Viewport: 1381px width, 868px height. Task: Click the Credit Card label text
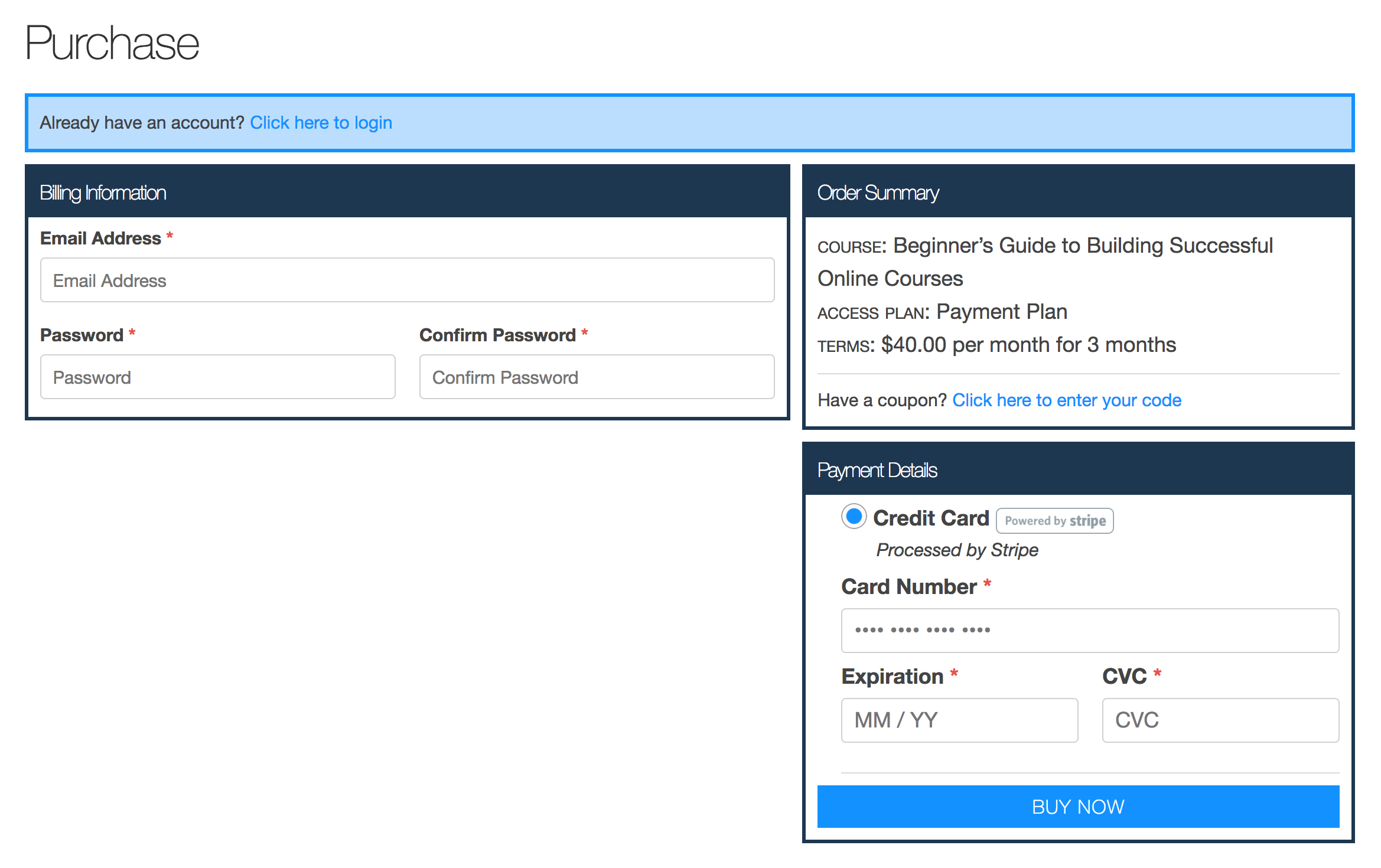pyautogui.click(x=931, y=518)
